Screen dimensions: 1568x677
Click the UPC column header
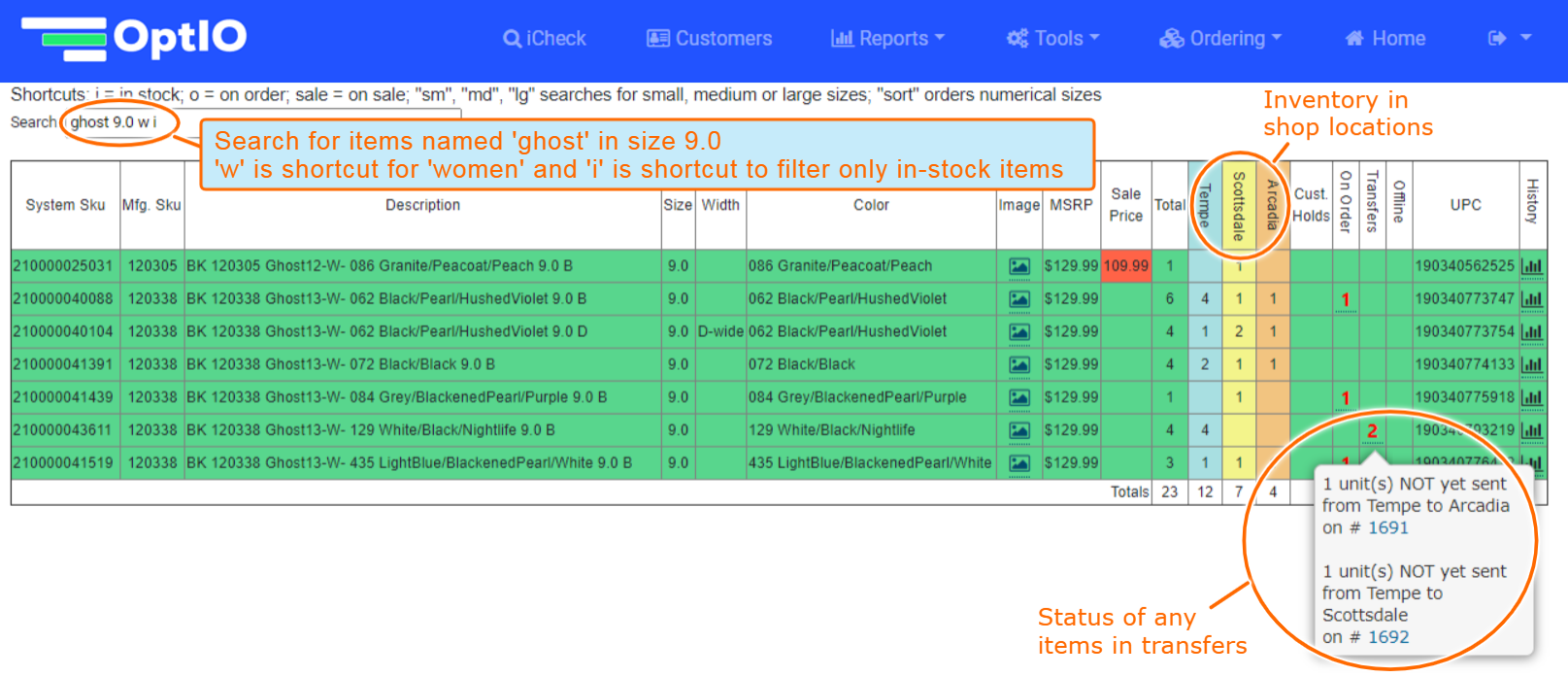1466,205
